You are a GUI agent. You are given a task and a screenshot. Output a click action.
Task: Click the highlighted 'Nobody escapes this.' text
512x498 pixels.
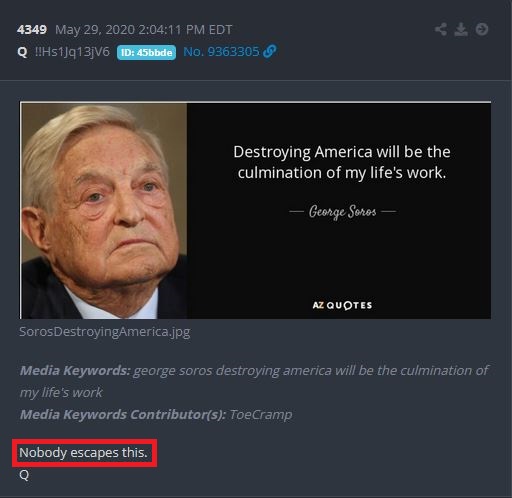83,453
